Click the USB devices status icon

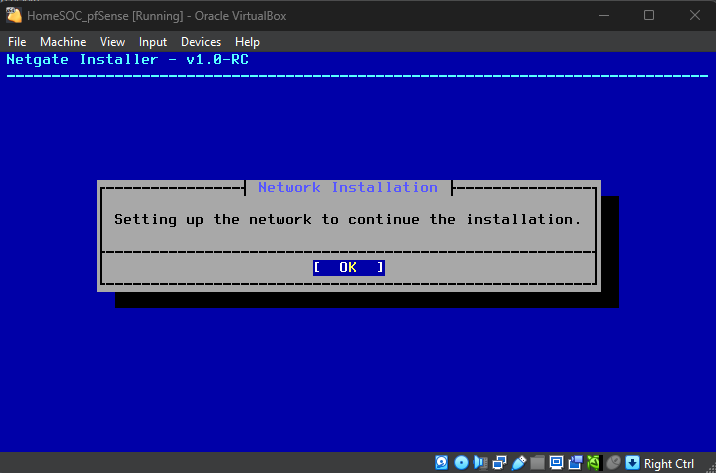(x=518, y=463)
